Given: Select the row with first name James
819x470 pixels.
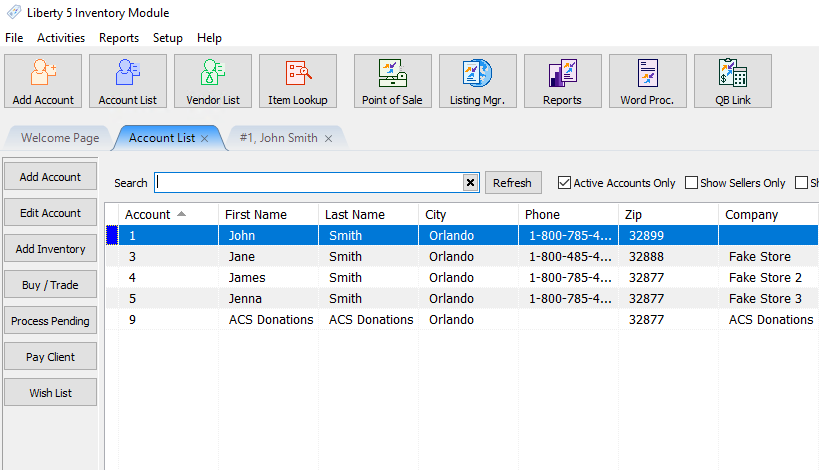Looking at the screenshot, I should coord(462,277).
